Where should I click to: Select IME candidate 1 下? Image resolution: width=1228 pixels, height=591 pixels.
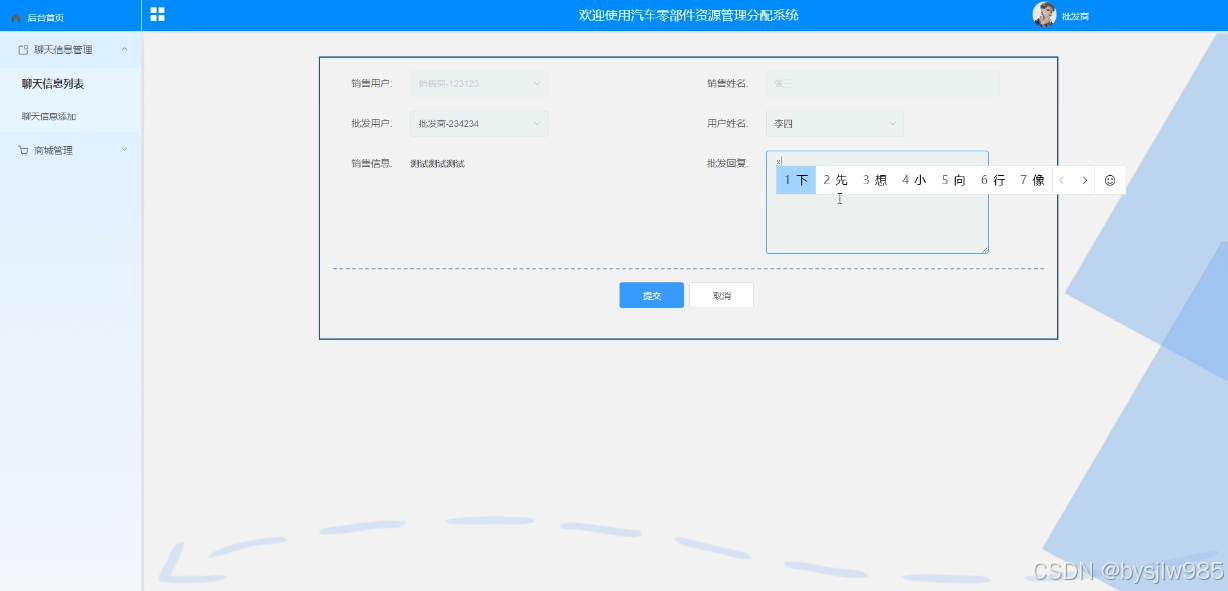(796, 180)
